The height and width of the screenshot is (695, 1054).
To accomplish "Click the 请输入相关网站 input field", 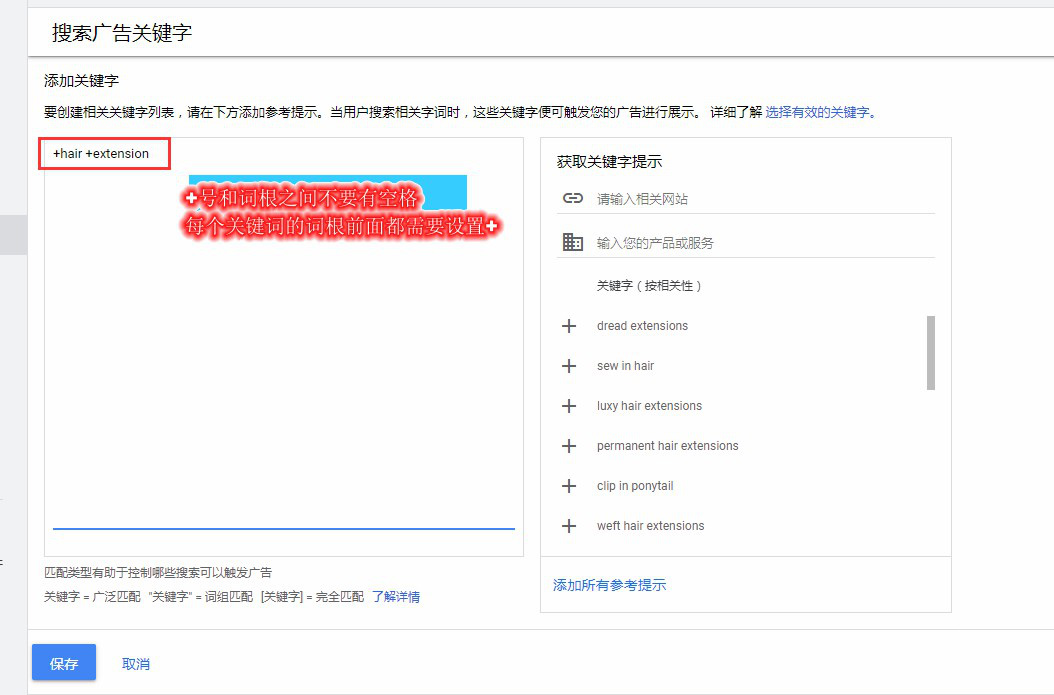I will click(x=760, y=199).
